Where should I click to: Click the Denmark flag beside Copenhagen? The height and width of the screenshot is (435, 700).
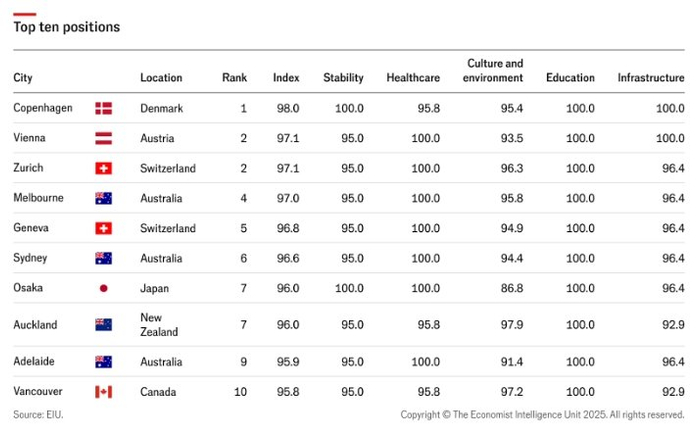coord(103,108)
